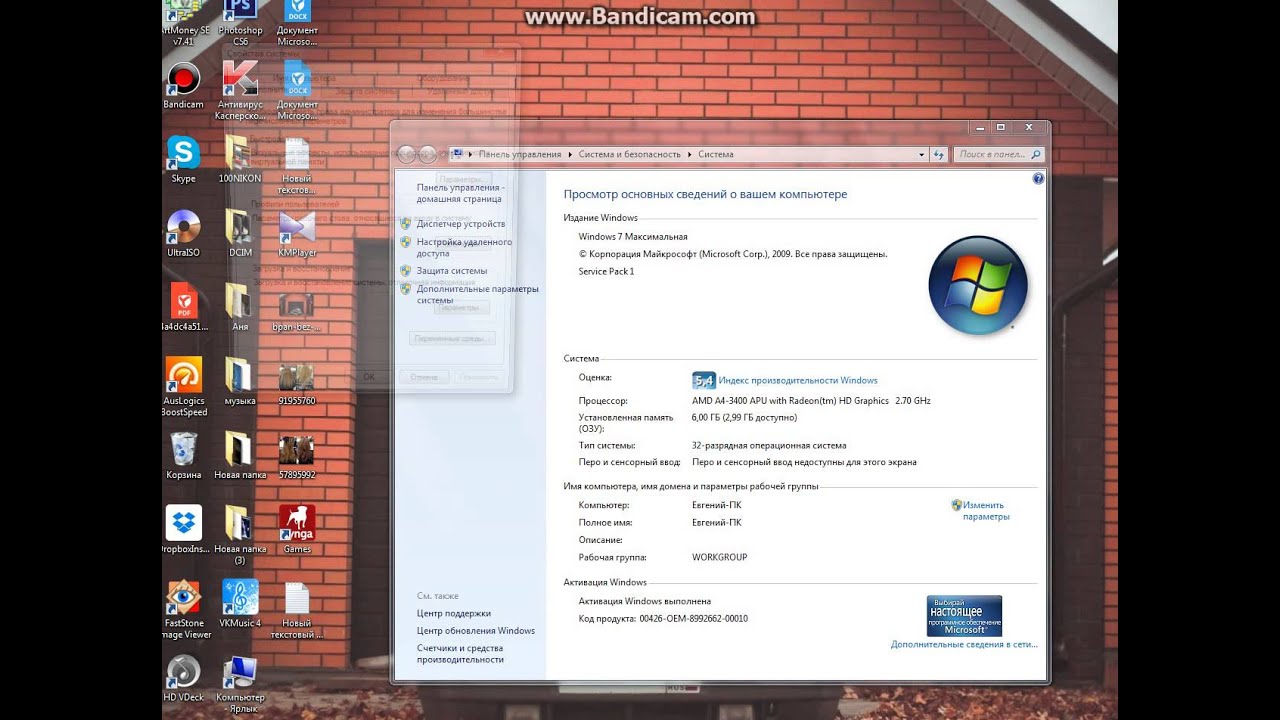The height and width of the screenshot is (720, 1280).
Task: Open Центр обновления Windows link
Action: (x=476, y=631)
